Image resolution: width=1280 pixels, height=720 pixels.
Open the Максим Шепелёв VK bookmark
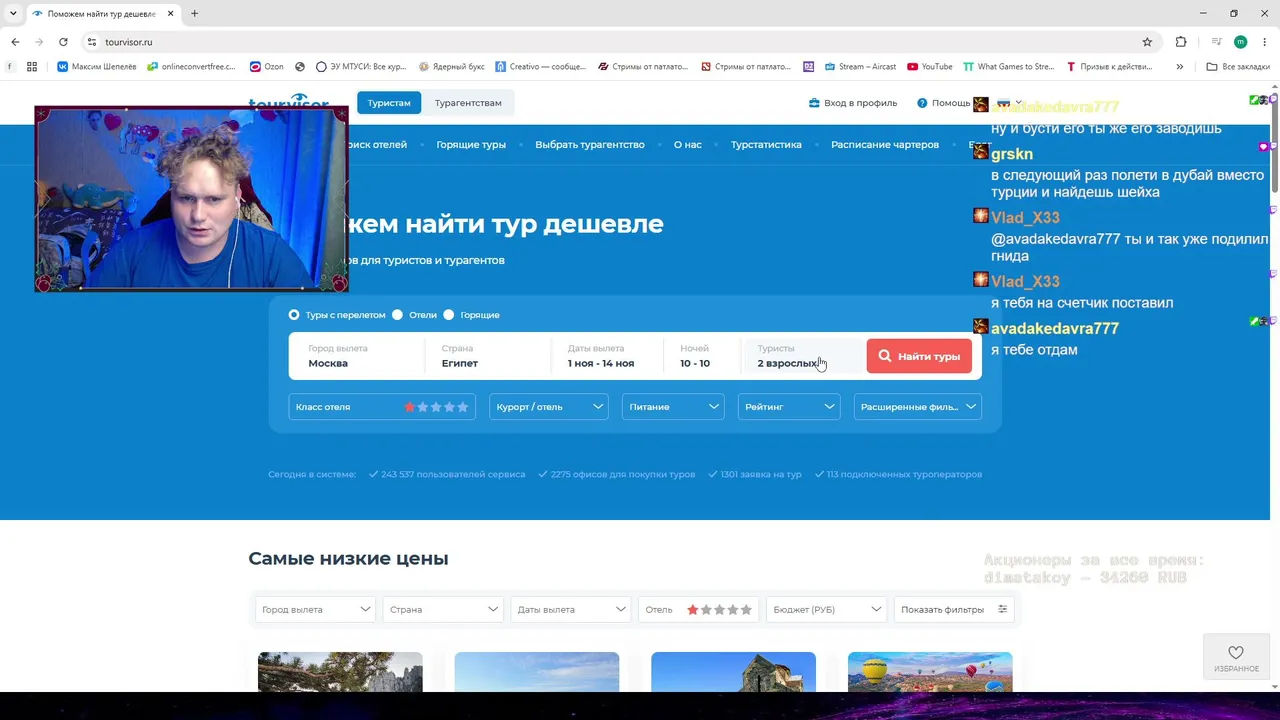pyautogui.click(x=97, y=67)
